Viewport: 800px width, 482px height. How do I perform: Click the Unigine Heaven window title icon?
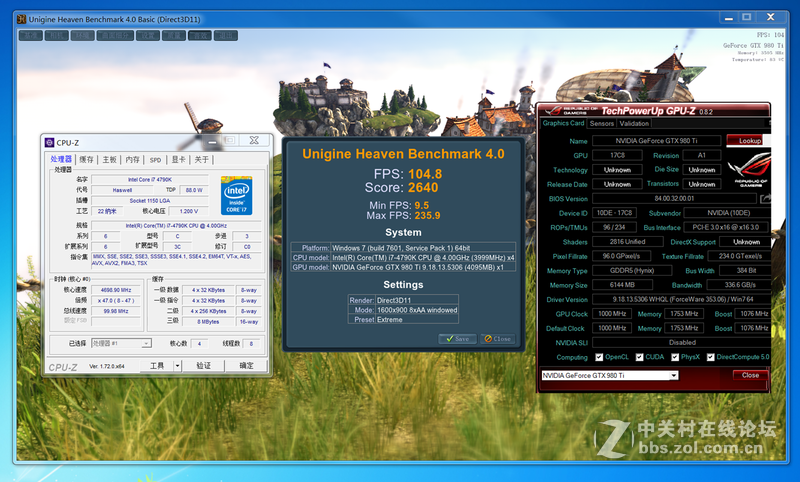point(21,19)
